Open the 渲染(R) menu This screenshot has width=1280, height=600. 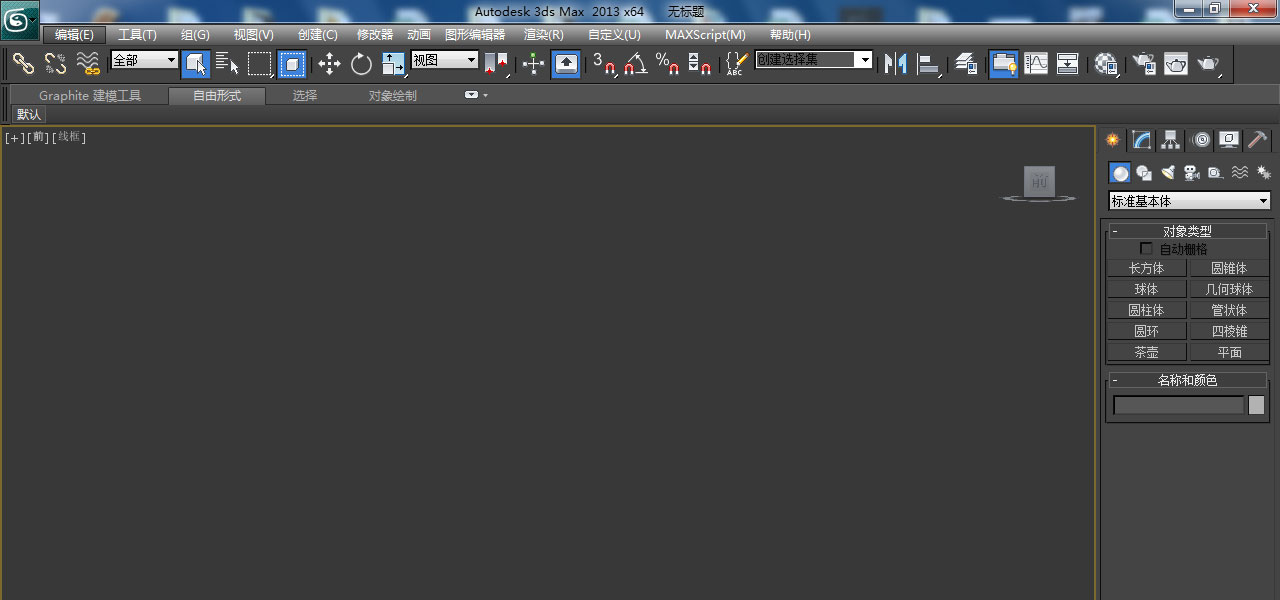[x=544, y=34]
